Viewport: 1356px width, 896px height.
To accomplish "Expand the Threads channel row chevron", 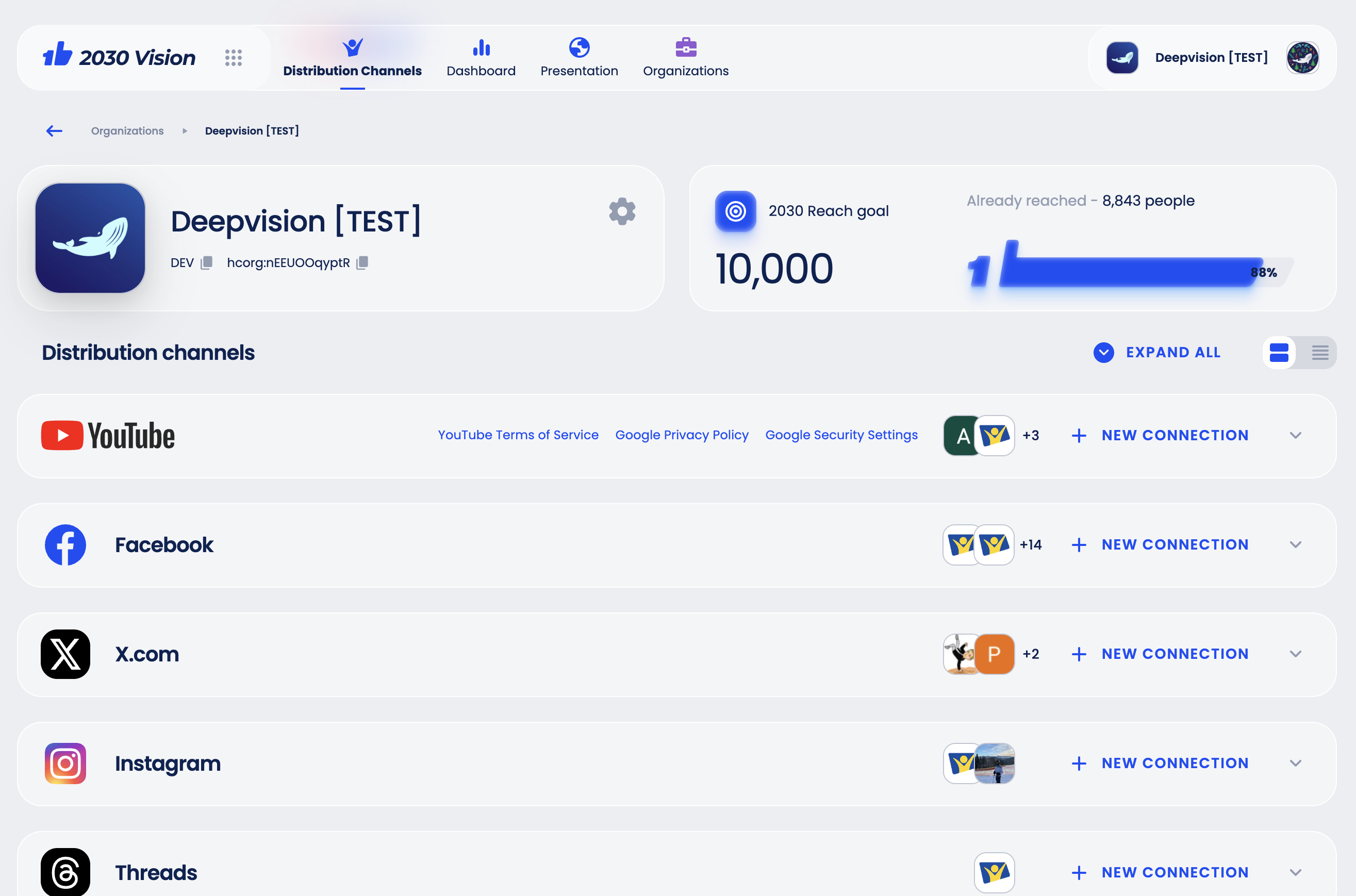I will point(1296,873).
